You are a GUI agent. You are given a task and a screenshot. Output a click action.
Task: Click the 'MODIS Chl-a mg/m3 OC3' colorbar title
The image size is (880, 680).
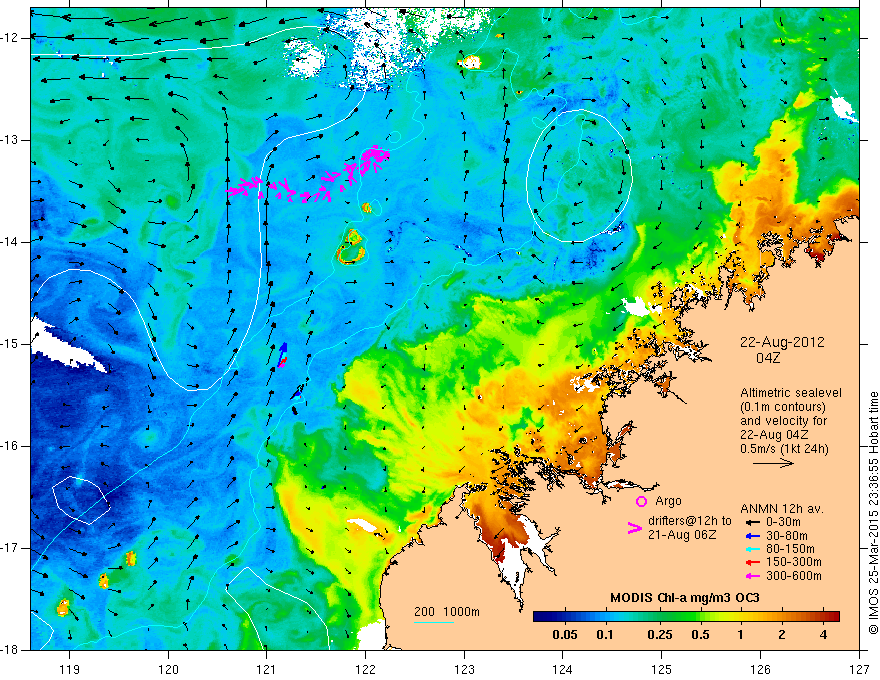tap(685, 598)
